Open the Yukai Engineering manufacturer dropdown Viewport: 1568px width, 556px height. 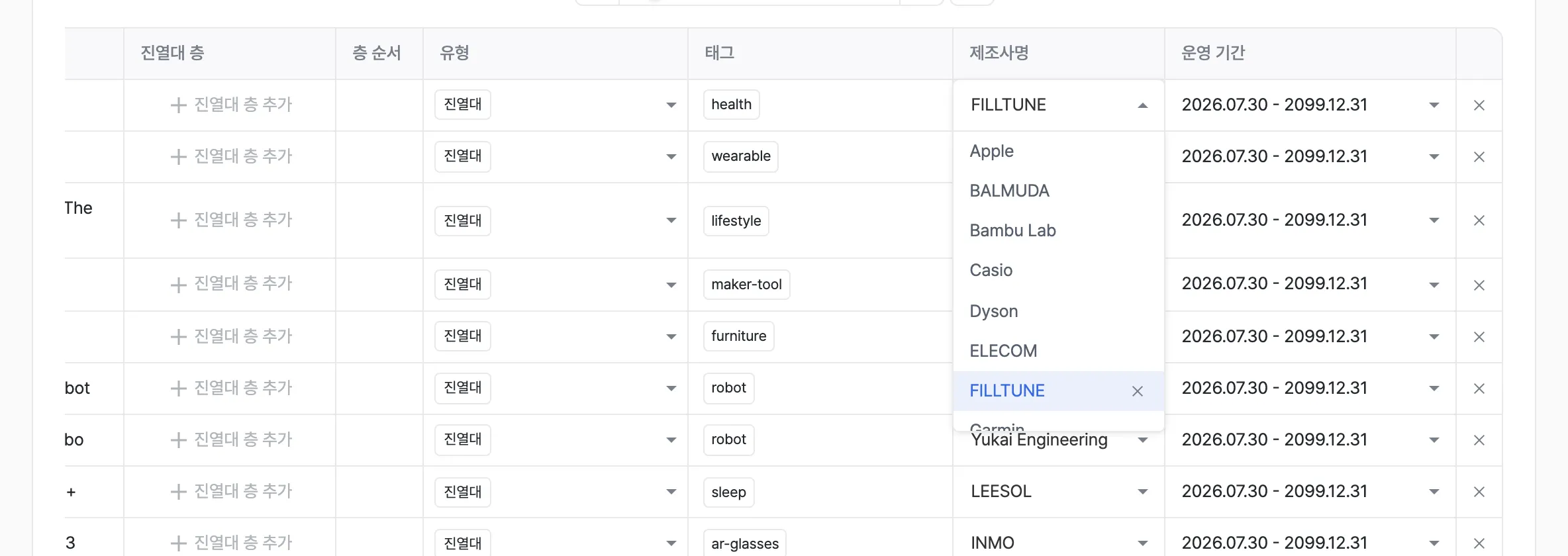[x=1142, y=440]
